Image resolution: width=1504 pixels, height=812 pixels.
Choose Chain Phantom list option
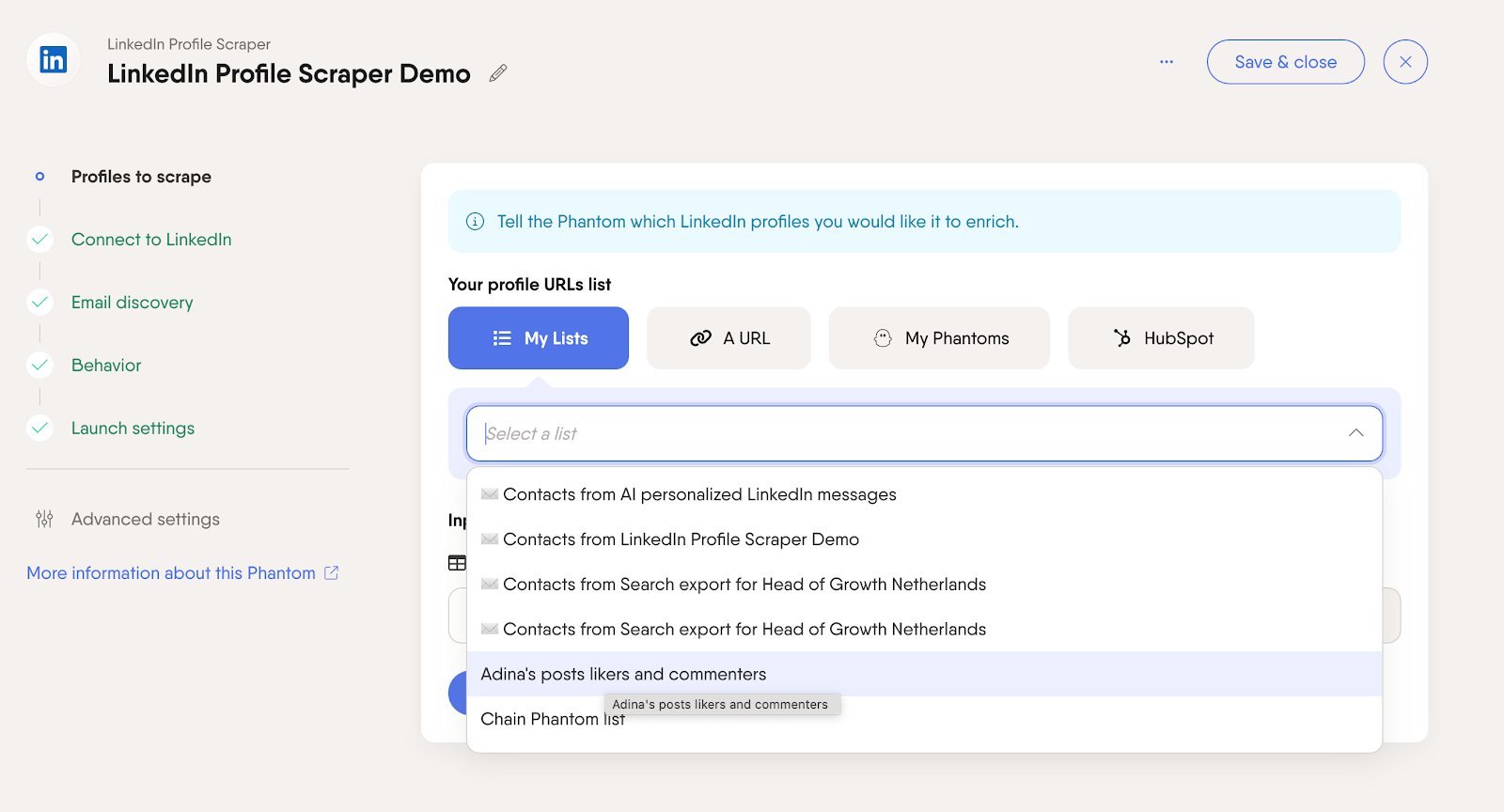coord(924,719)
